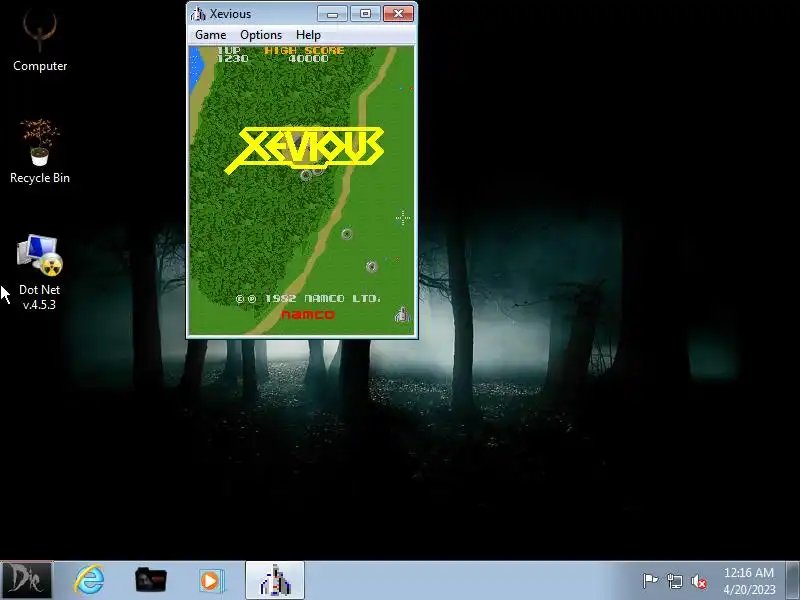Click the Show desktop strip

point(792,580)
